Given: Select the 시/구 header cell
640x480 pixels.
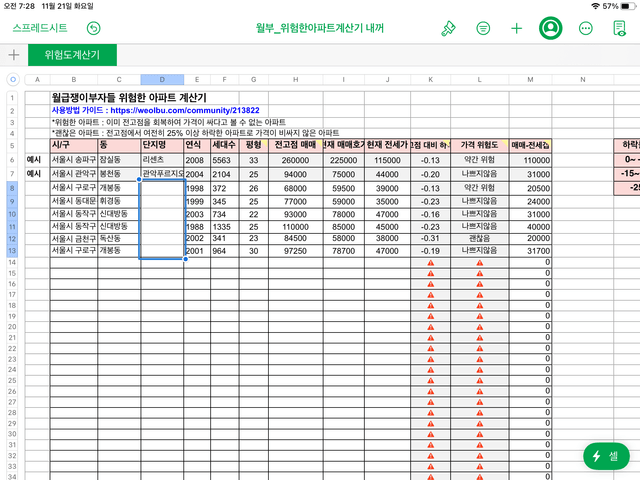Looking at the screenshot, I should (x=74, y=145).
